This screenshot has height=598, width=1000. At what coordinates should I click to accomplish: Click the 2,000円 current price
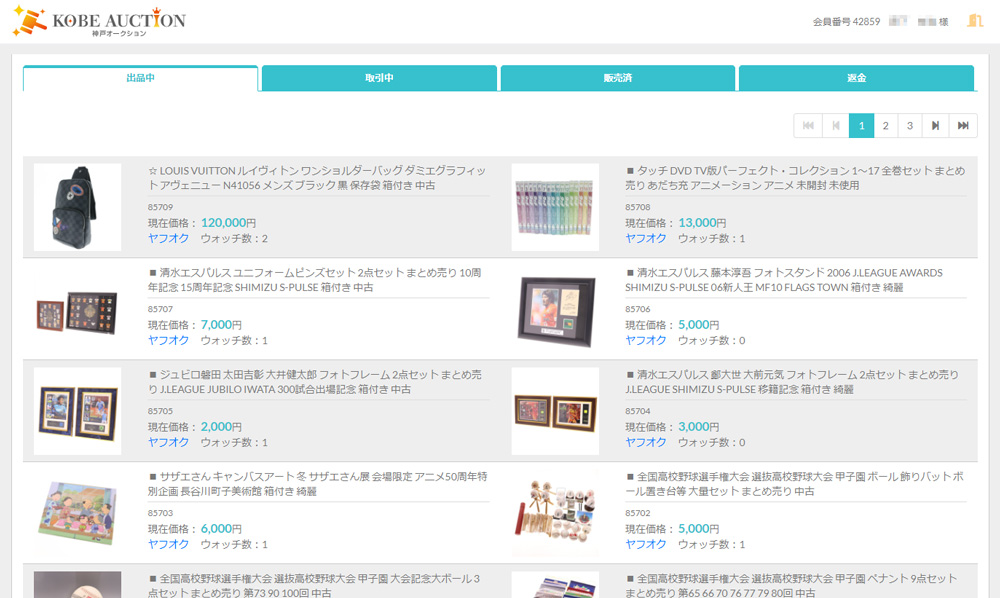(221, 427)
